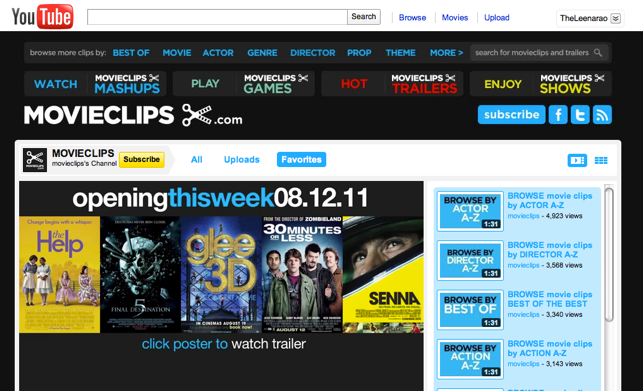The width and height of the screenshot is (643, 391).
Task: Expand TheLeenarao account dropdown arrow
Action: click(x=615, y=18)
